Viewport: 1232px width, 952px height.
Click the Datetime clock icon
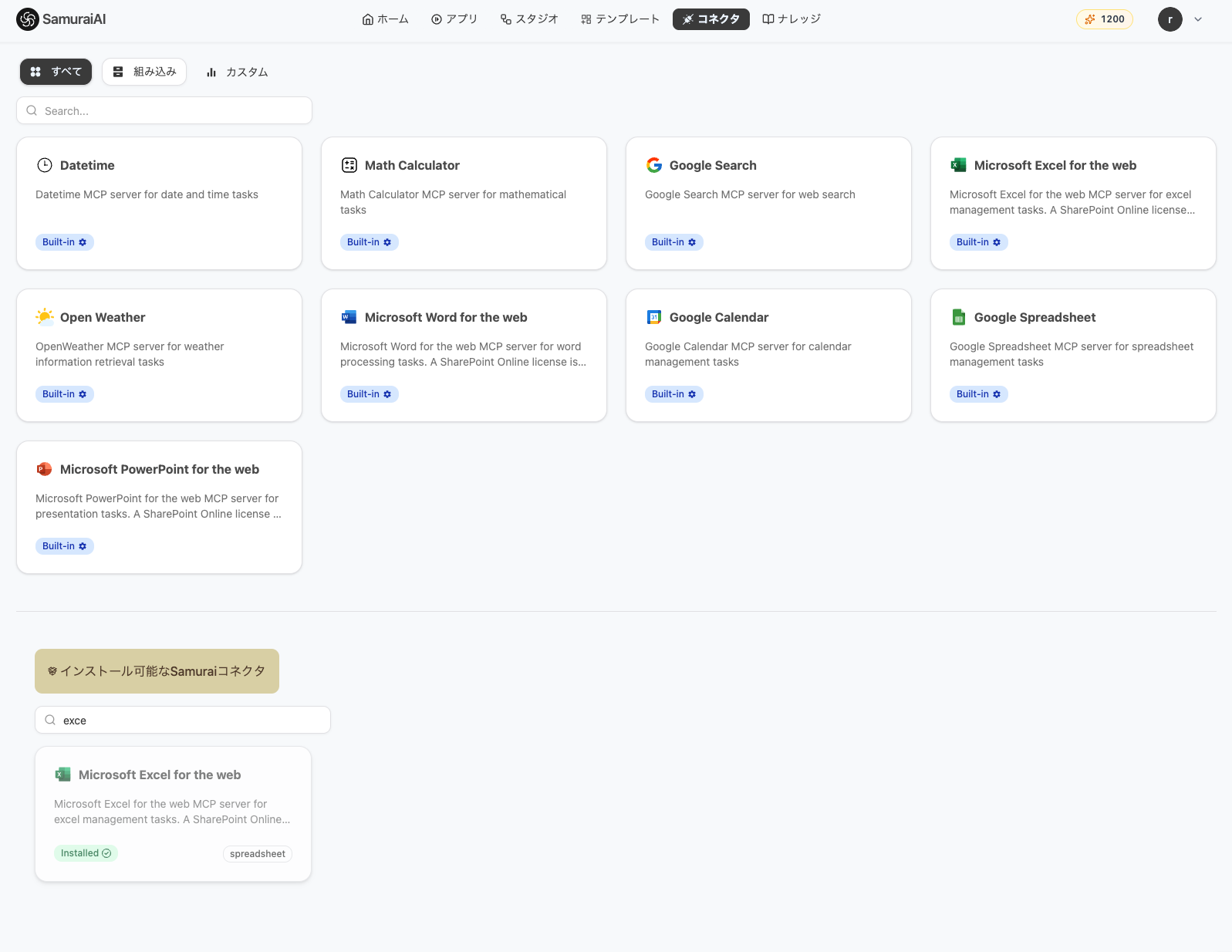click(x=45, y=165)
